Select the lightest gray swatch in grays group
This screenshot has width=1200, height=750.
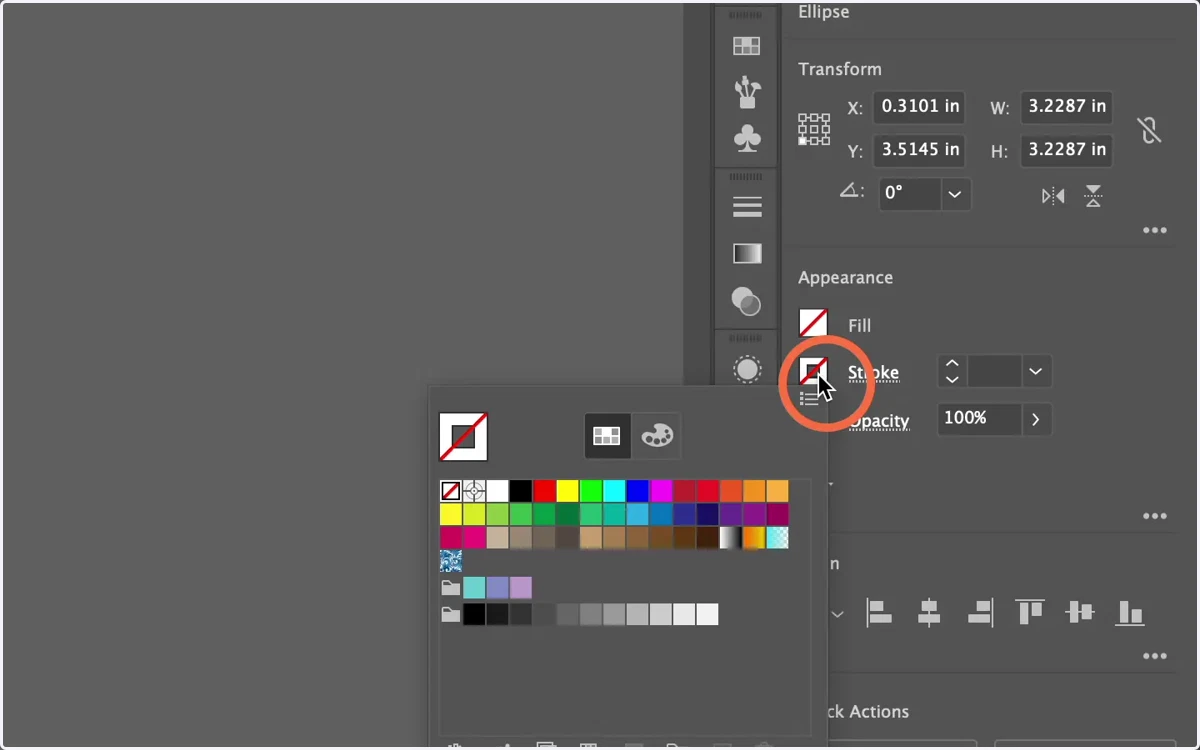707,614
